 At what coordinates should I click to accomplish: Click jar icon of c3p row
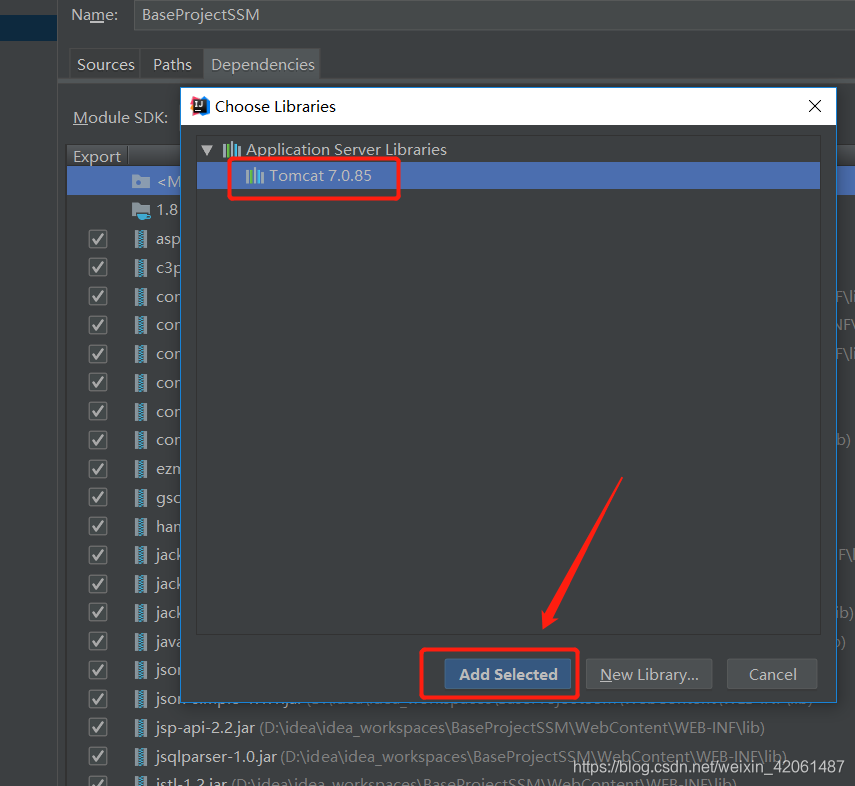[141, 267]
